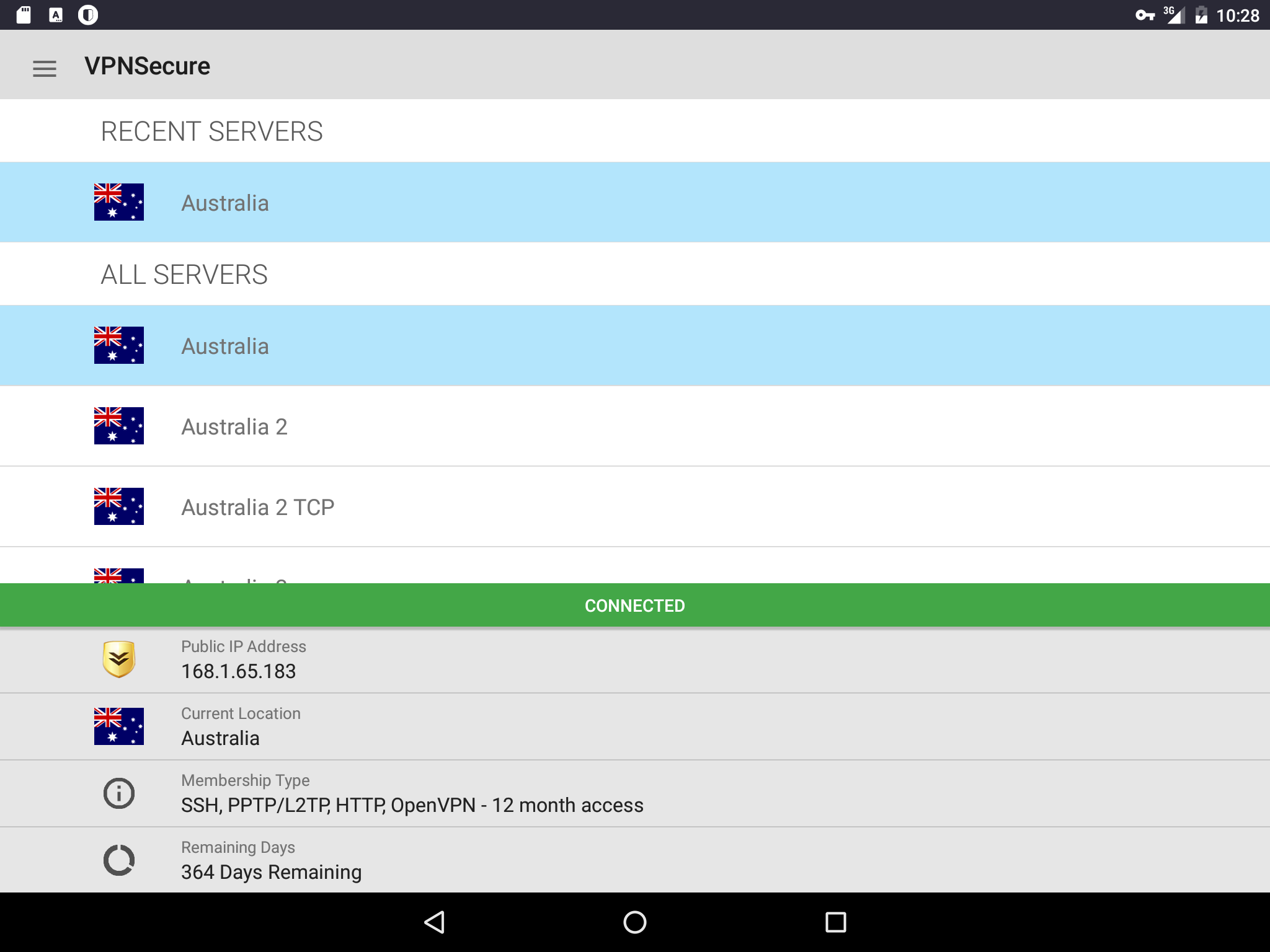Click the Current Location label
The image size is (1270, 952).
241,713
